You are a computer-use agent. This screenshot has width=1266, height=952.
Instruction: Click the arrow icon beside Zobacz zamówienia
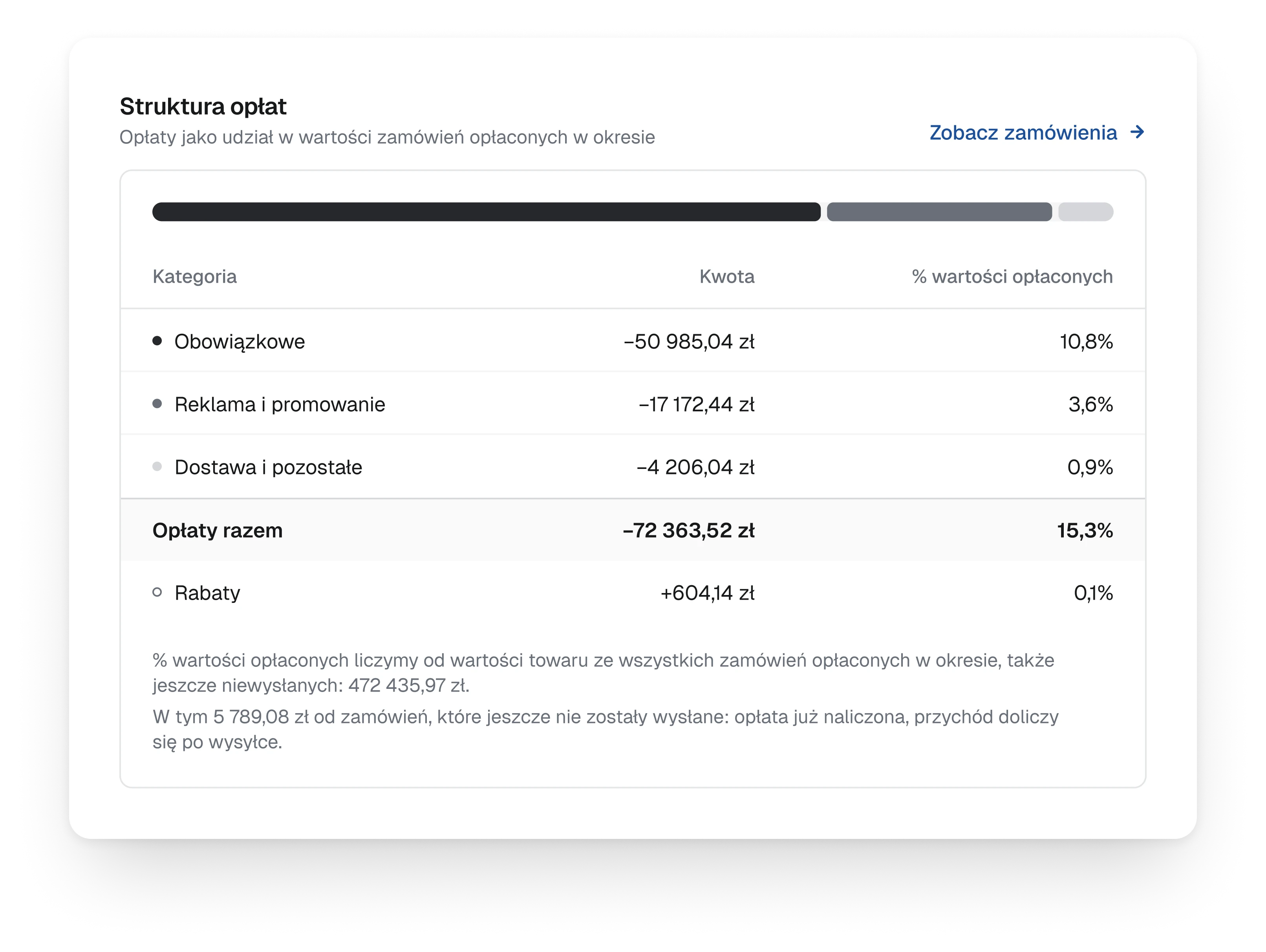click(x=1137, y=132)
